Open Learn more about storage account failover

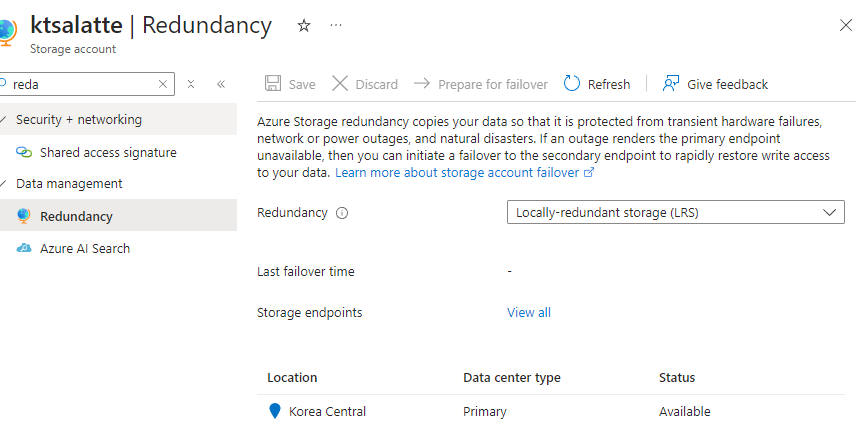coord(457,172)
